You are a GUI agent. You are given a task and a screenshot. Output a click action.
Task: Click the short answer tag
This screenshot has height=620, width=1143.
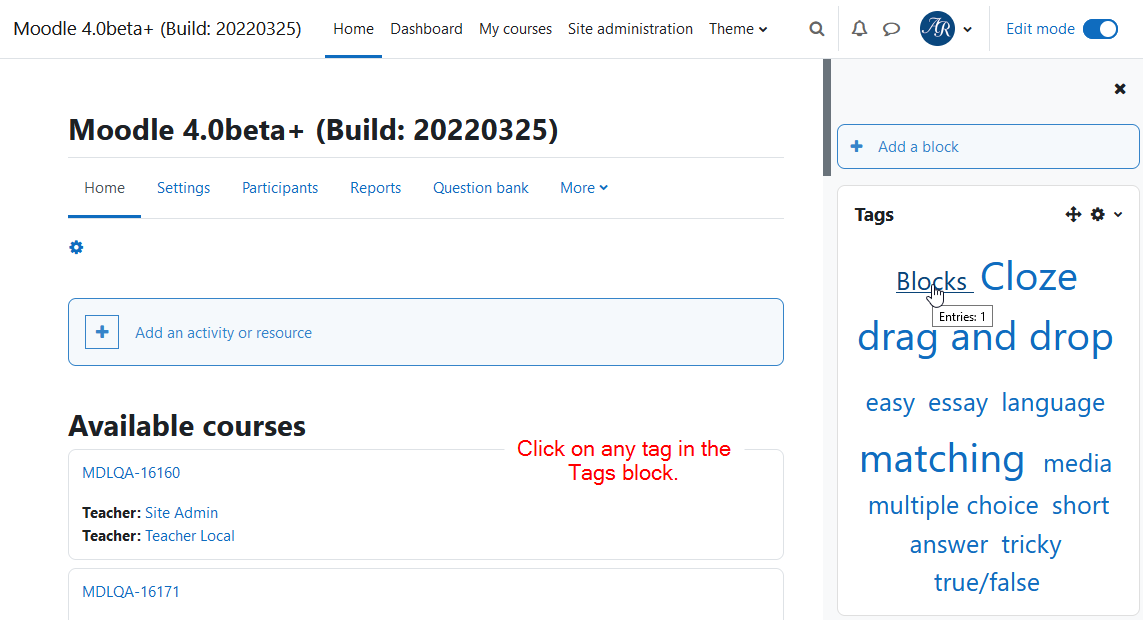pyautogui.click(x=1010, y=526)
